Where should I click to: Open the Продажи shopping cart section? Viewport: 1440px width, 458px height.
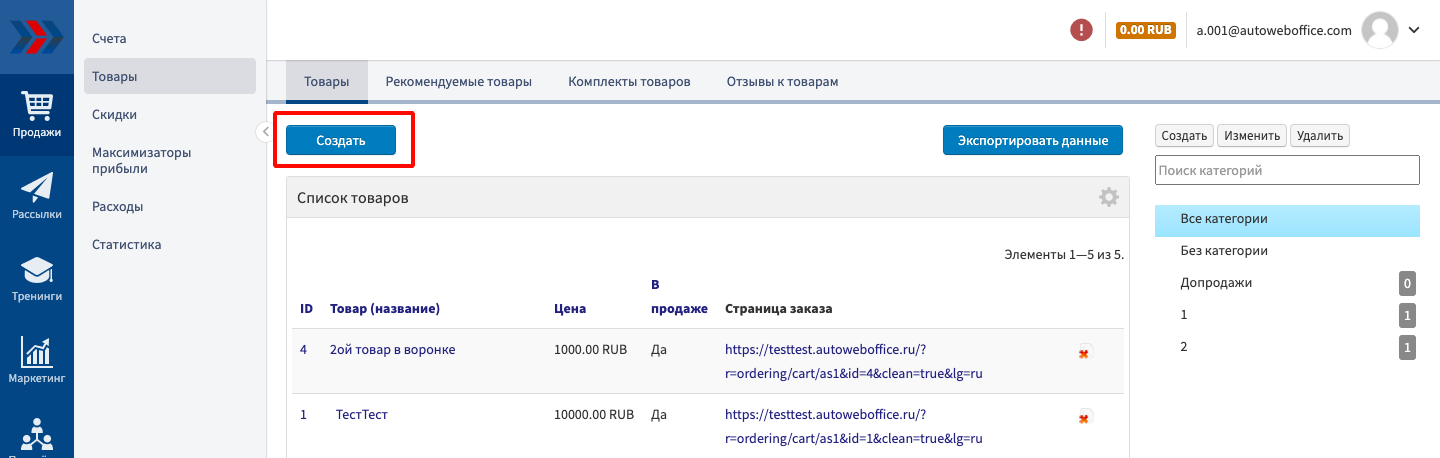click(37, 113)
